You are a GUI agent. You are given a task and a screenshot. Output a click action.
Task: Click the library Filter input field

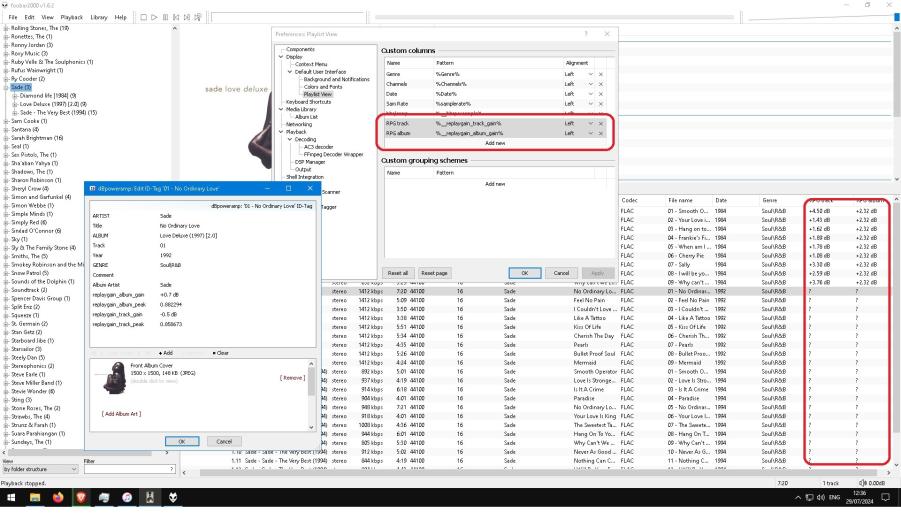coord(128,469)
